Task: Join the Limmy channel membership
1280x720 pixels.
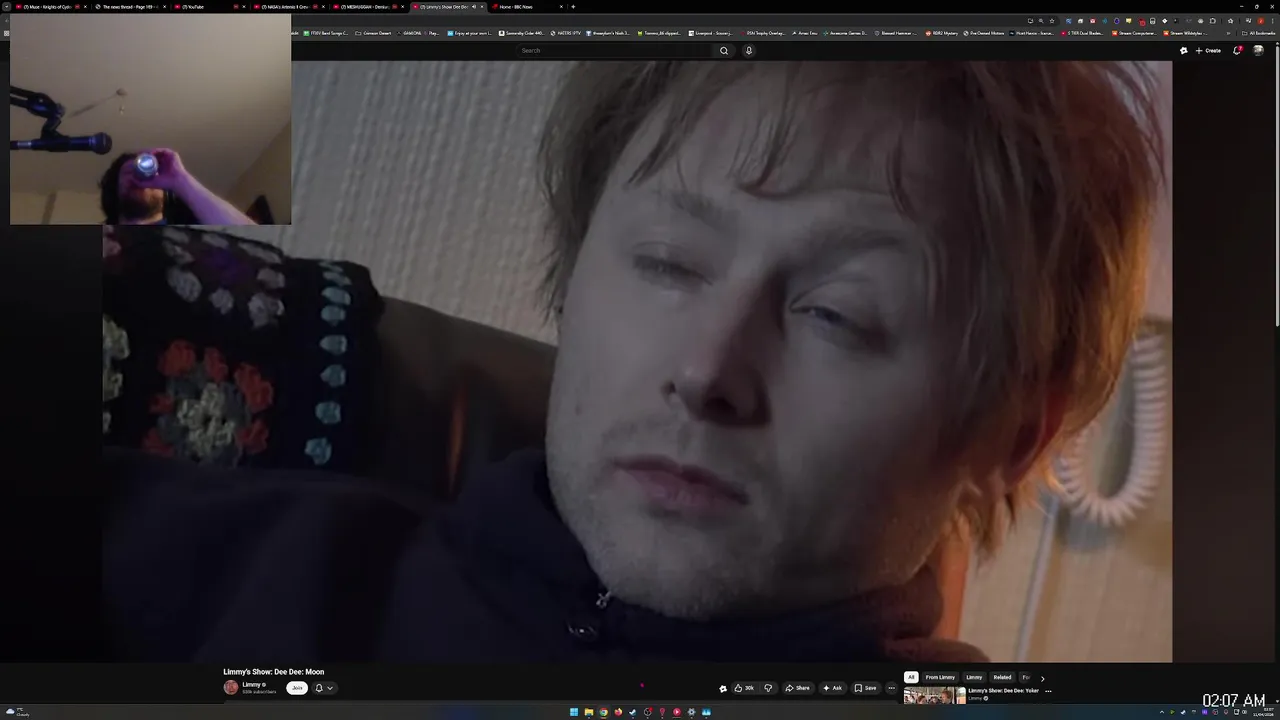Action: coord(297,688)
